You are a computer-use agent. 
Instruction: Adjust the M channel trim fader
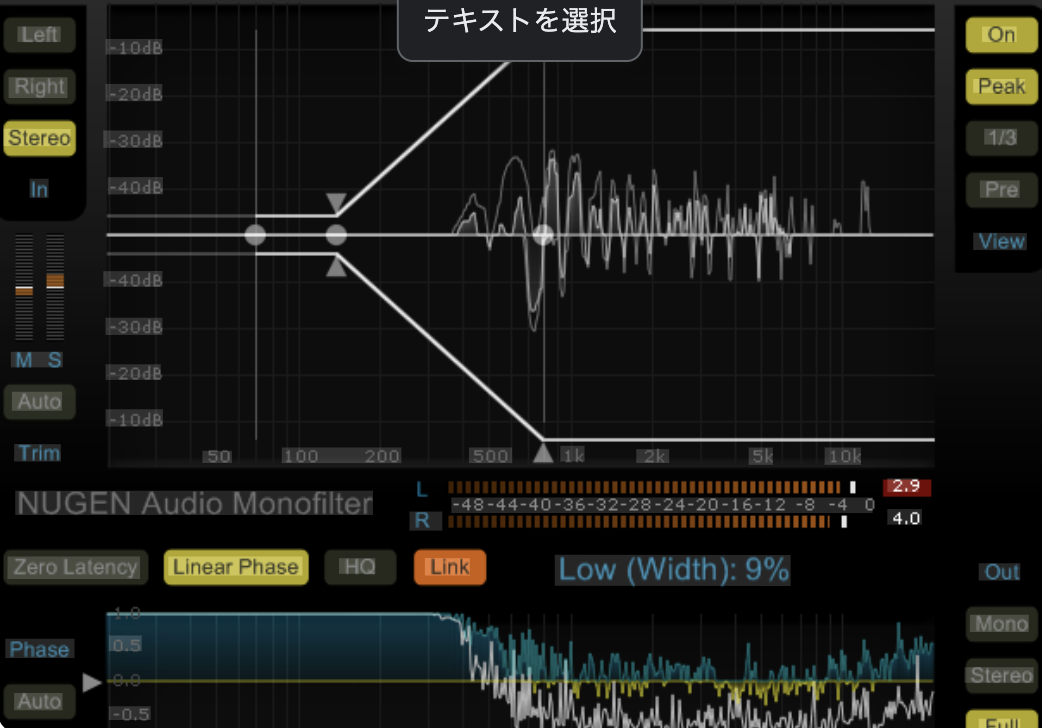(23, 290)
